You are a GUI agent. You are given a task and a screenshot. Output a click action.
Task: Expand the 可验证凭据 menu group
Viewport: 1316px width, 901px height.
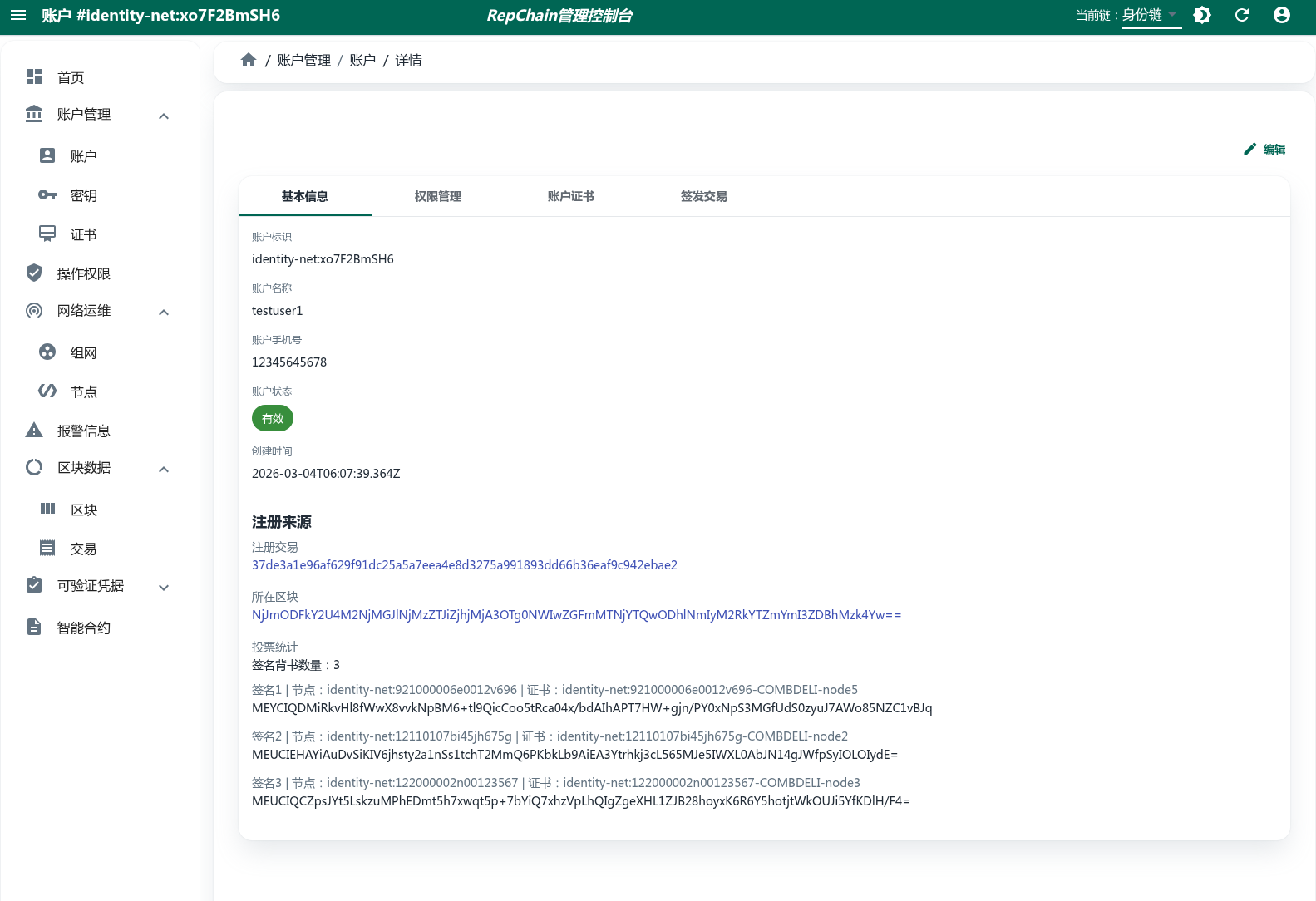point(164,588)
